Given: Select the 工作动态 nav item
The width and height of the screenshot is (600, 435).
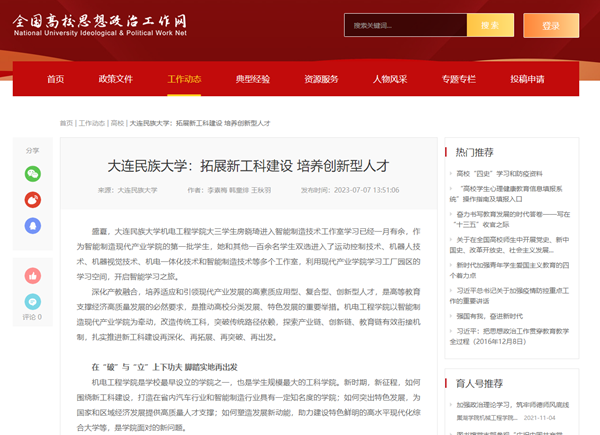Looking at the screenshot, I should click(184, 78).
